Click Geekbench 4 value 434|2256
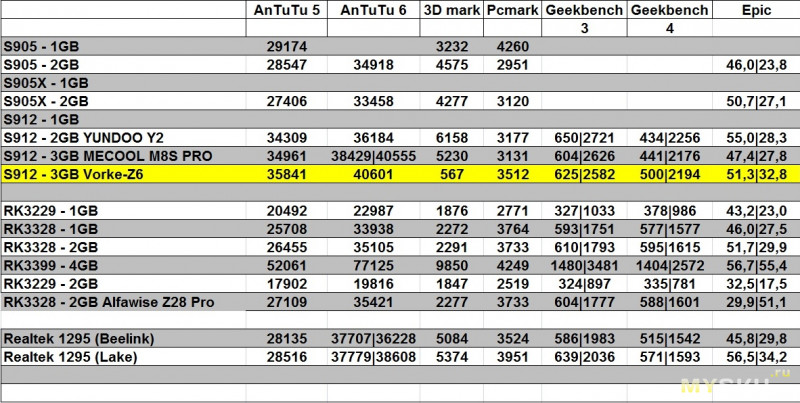 click(669, 138)
